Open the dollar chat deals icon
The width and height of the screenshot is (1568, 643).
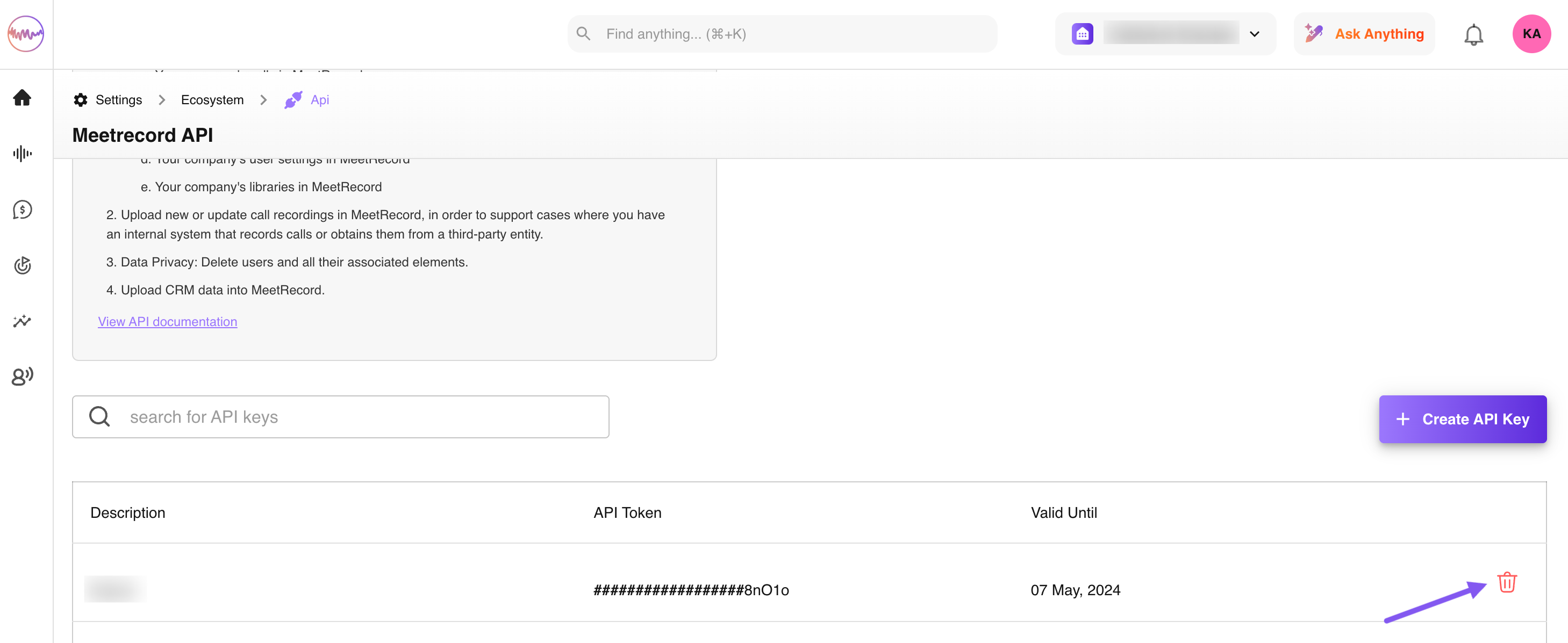tap(23, 210)
